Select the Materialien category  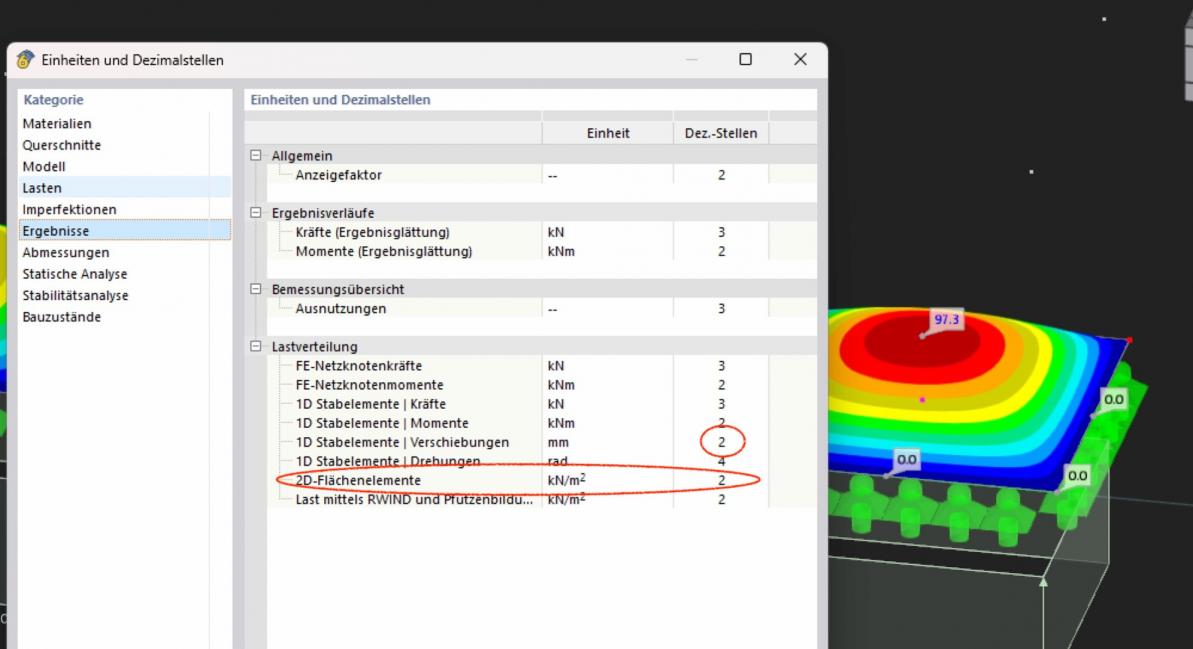(57, 123)
